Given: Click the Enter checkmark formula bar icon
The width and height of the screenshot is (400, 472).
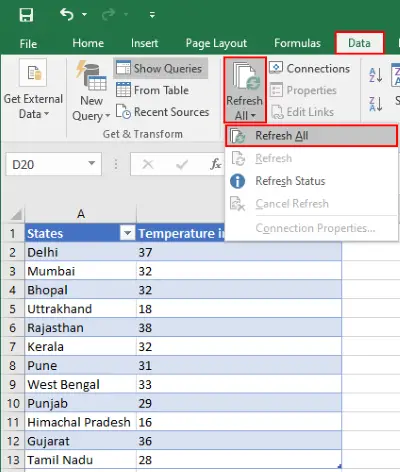Looking at the screenshot, I should point(182,164).
